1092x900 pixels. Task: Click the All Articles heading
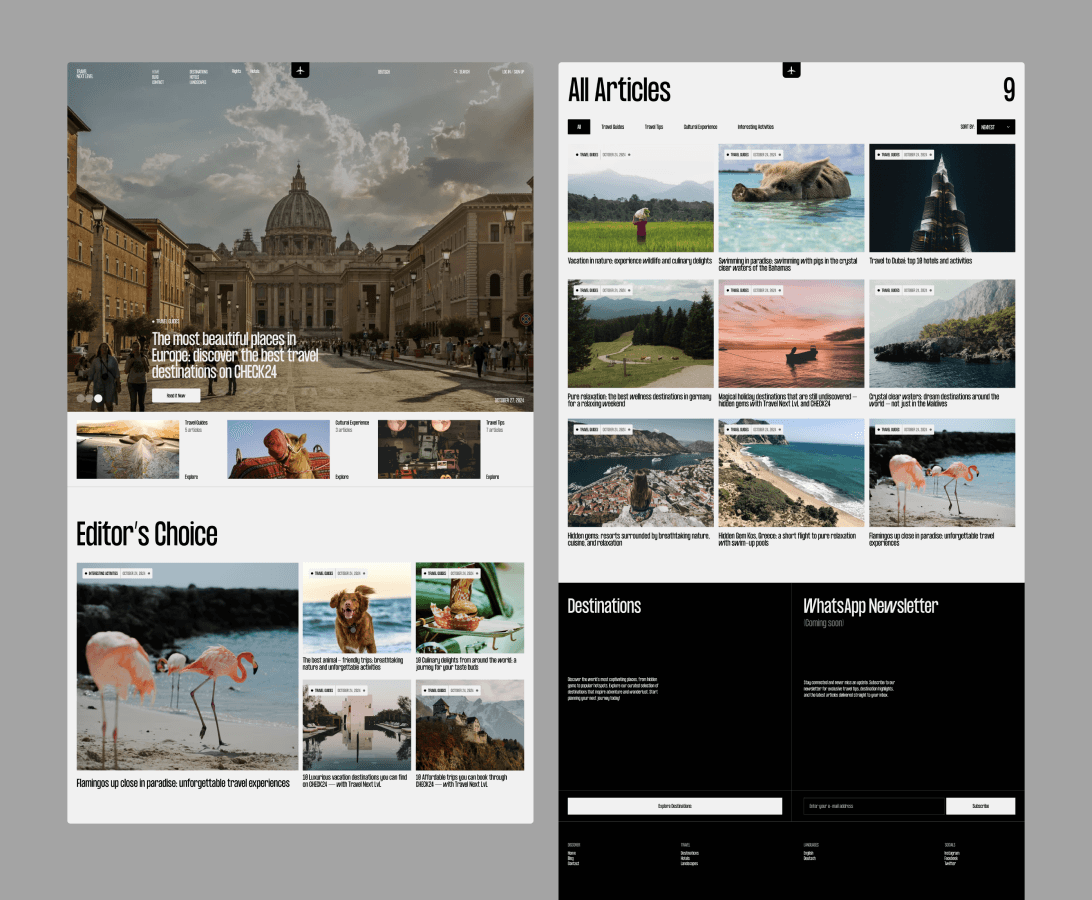click(619, 90)
